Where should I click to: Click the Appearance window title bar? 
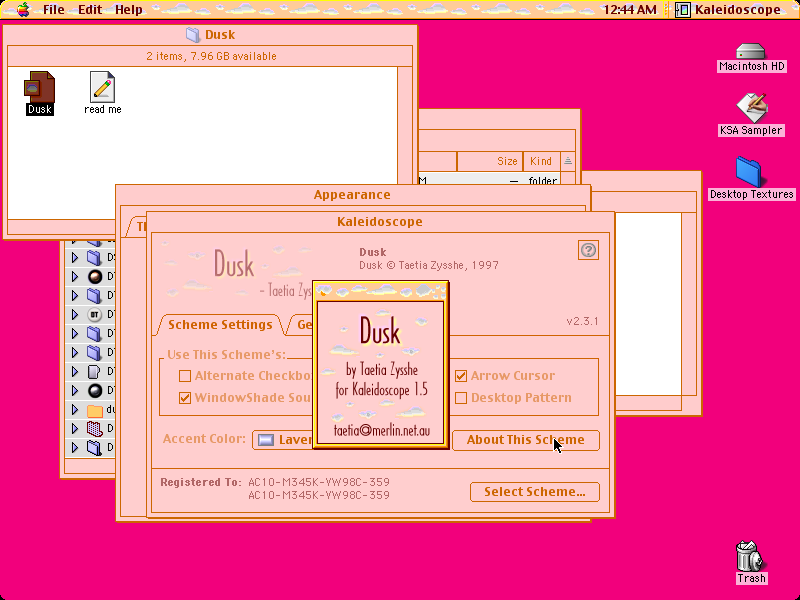point(352,195)
